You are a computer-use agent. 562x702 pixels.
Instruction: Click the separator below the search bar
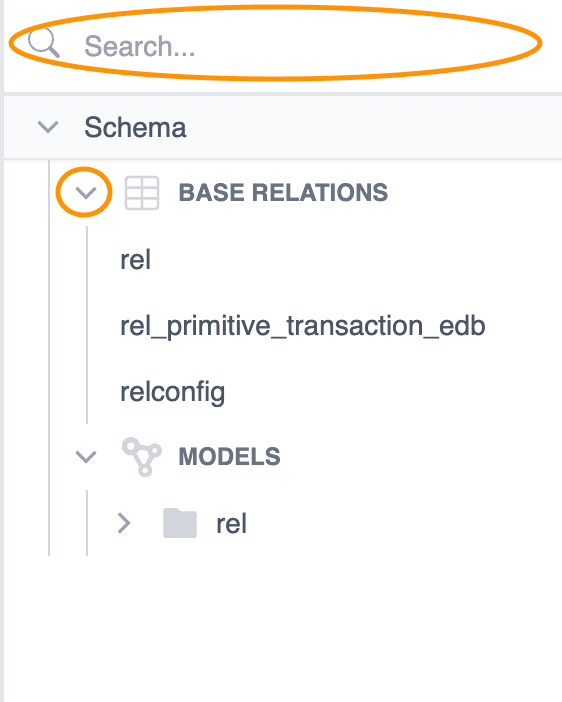(283, 94)
